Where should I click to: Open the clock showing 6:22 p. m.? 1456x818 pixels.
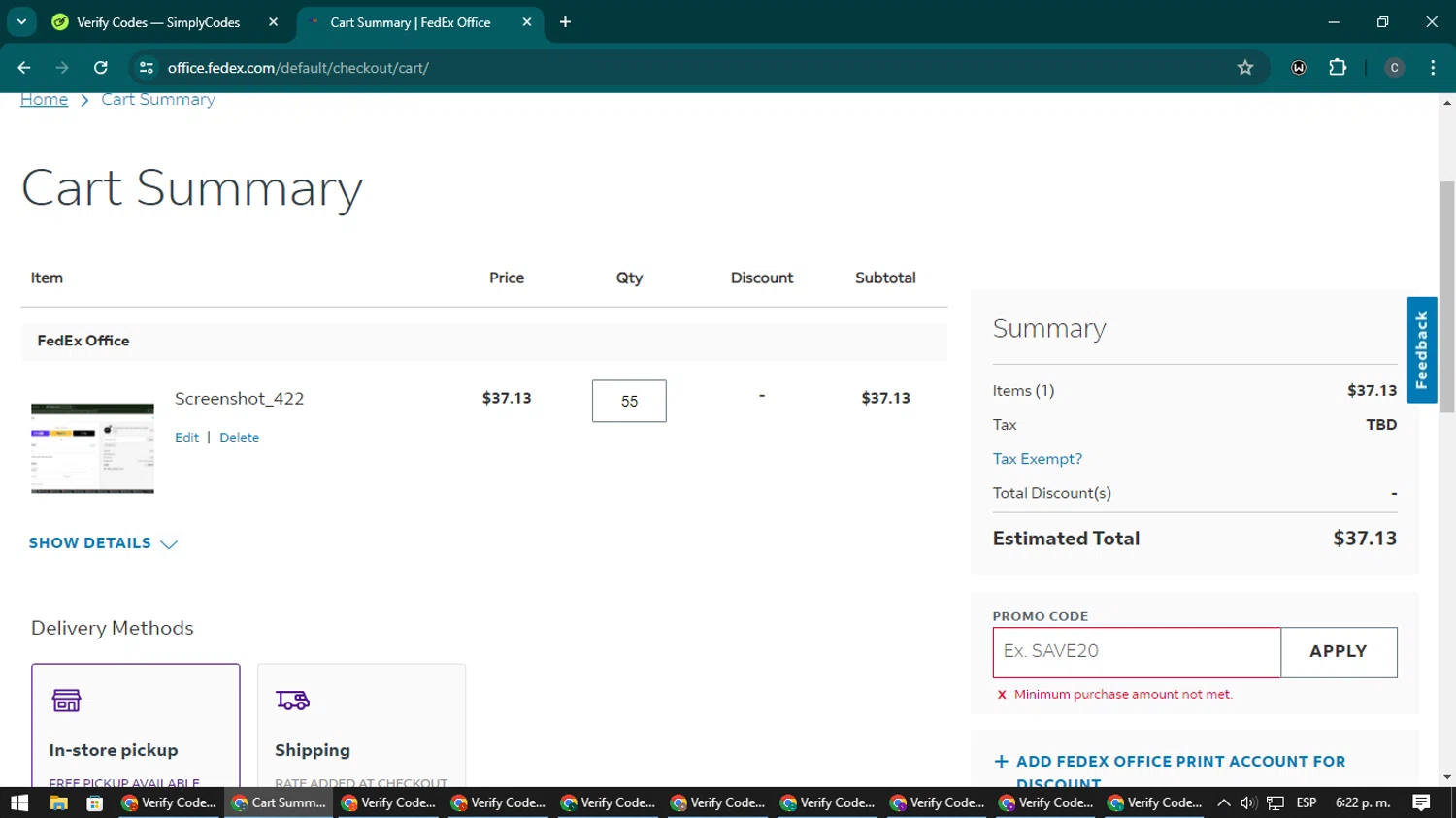(x=1363, y=802)
